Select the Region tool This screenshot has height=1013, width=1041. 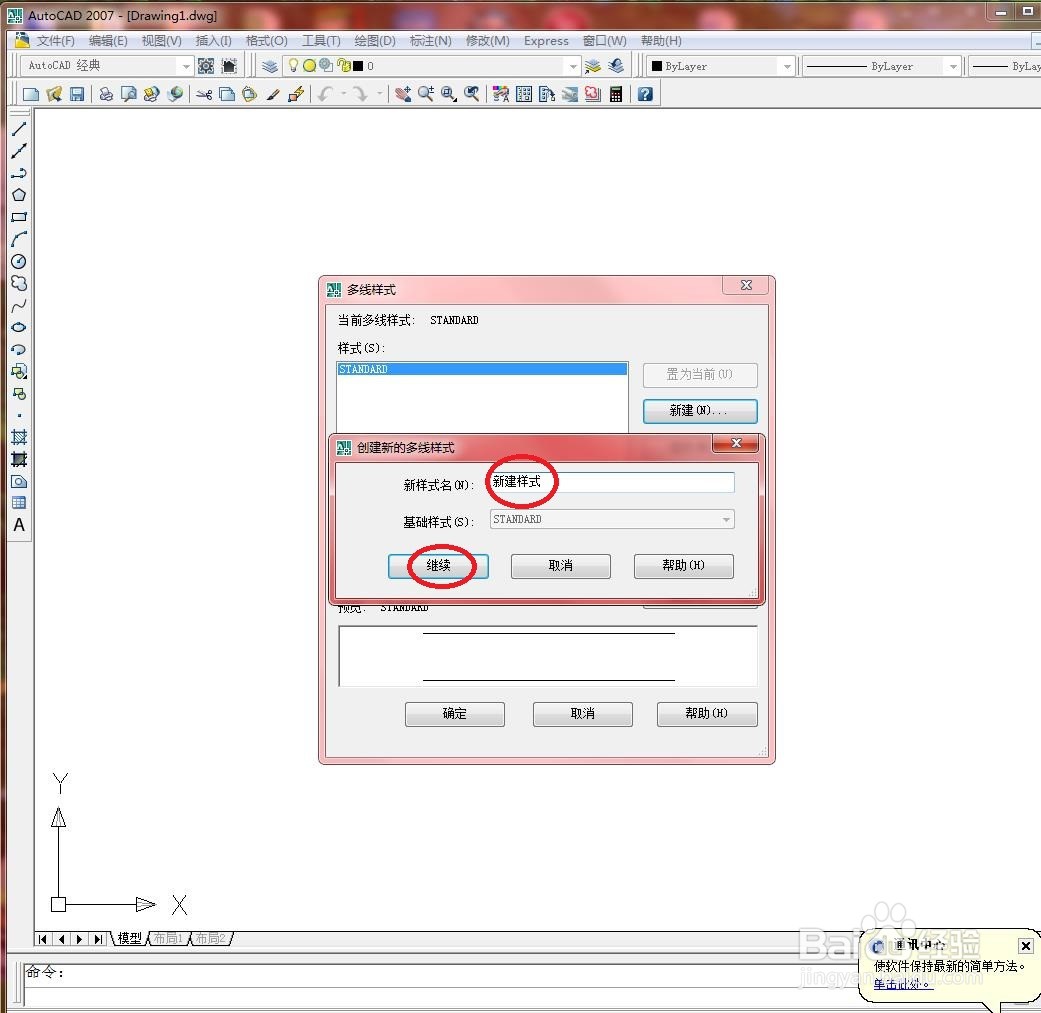(x=19, y=481)
